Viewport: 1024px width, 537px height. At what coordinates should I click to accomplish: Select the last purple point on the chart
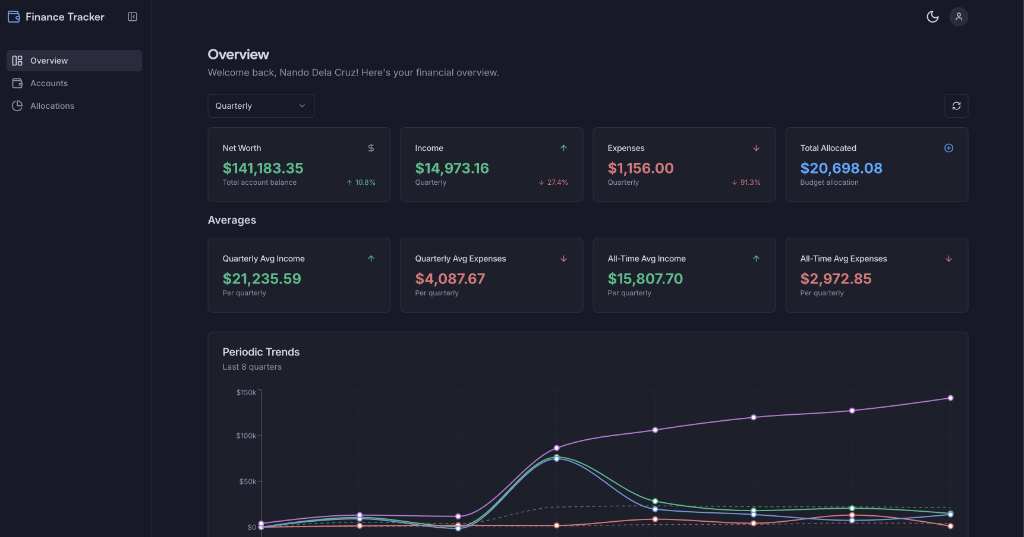click(x=950, y=398)
